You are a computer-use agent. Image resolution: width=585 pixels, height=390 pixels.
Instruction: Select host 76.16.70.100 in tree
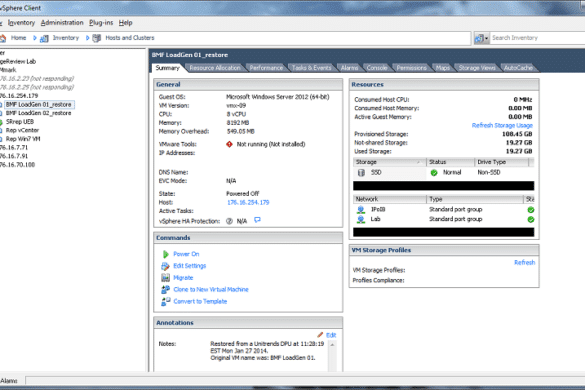pyautogui.click(x=18, y=165)
